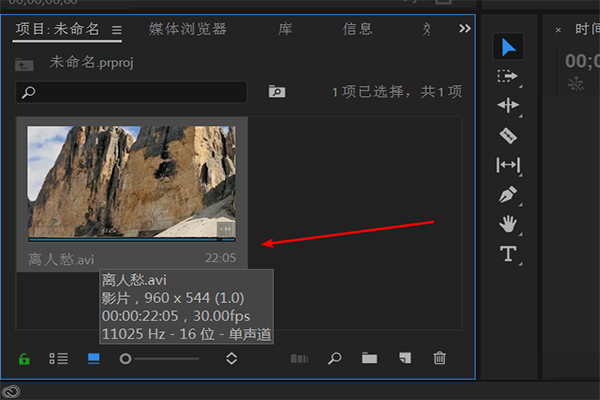
Task: Select the Selection arrow tool
Action: point(508,47)
